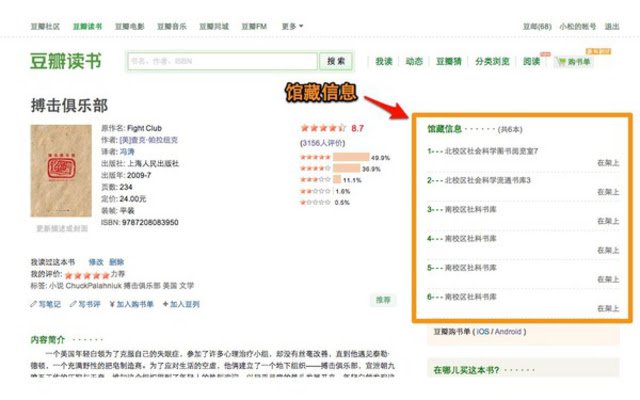Click the fifth star of 我的评价
The width and height of the screenshot is (640, 400).
click(x=106, y=276)
